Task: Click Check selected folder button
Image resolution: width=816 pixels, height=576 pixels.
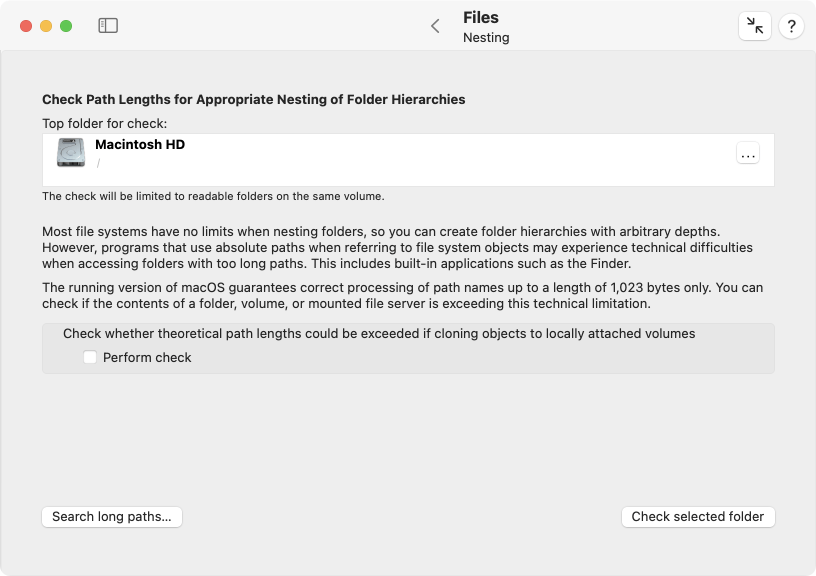Action: 698,517
